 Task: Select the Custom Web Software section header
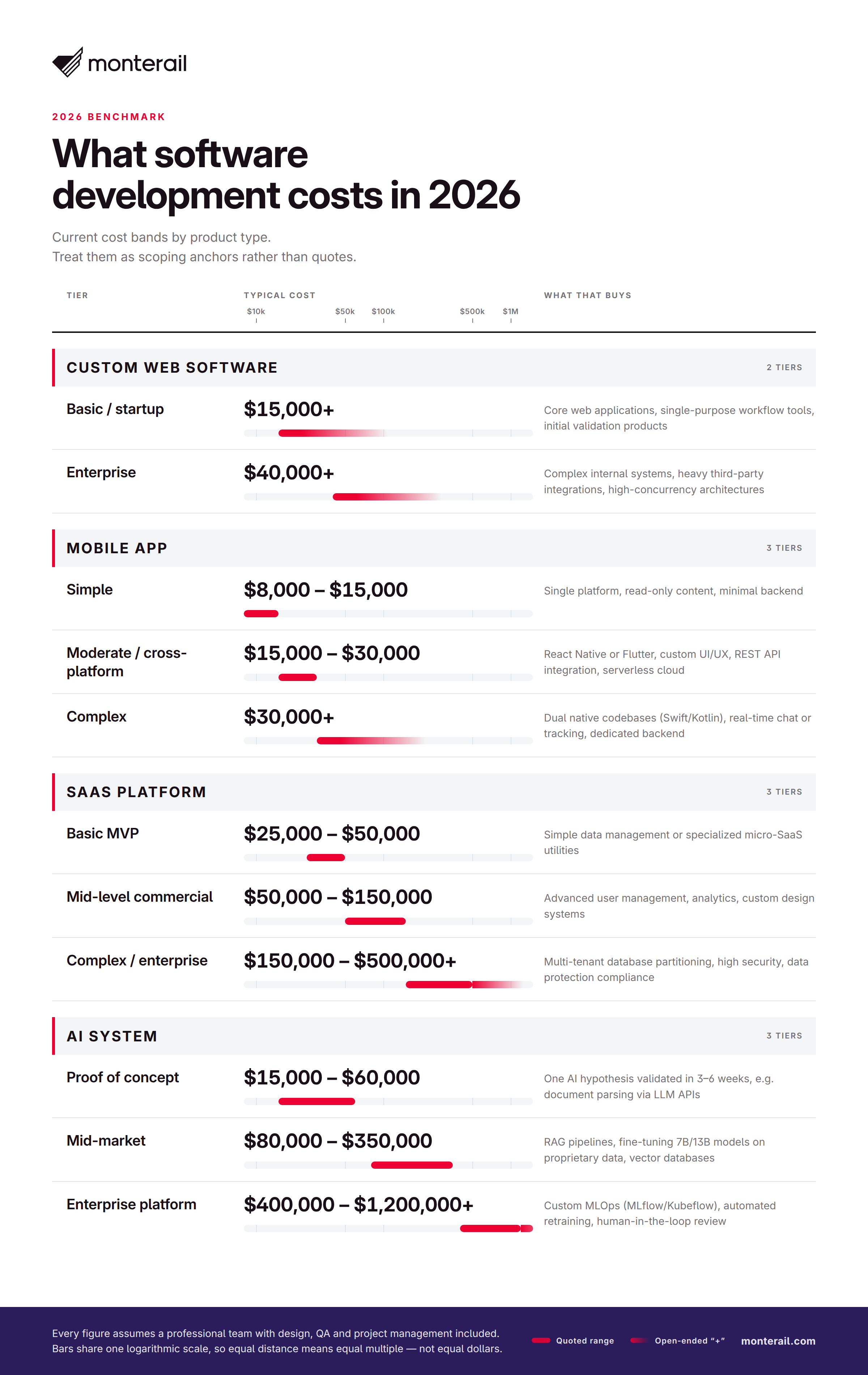pos(434,367)
